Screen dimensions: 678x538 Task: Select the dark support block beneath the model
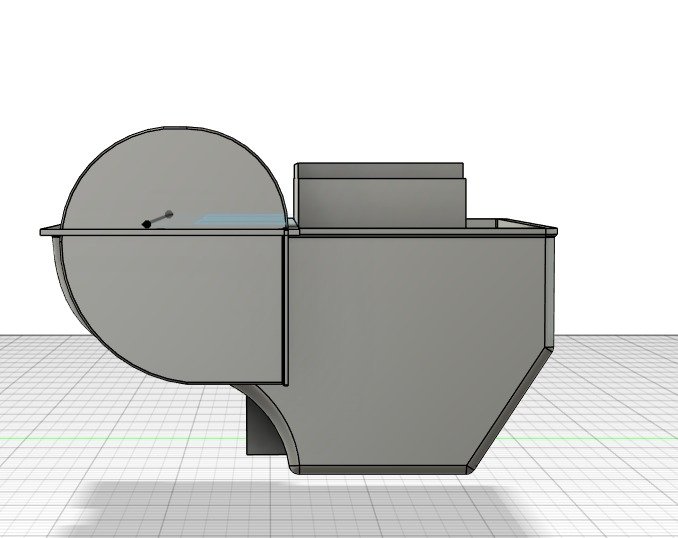tap(256, 430)
